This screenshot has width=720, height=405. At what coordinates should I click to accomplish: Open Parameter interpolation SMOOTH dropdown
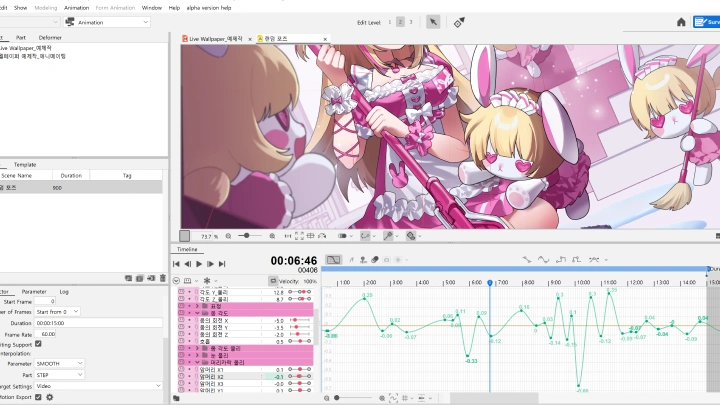[x=59, y=363]
